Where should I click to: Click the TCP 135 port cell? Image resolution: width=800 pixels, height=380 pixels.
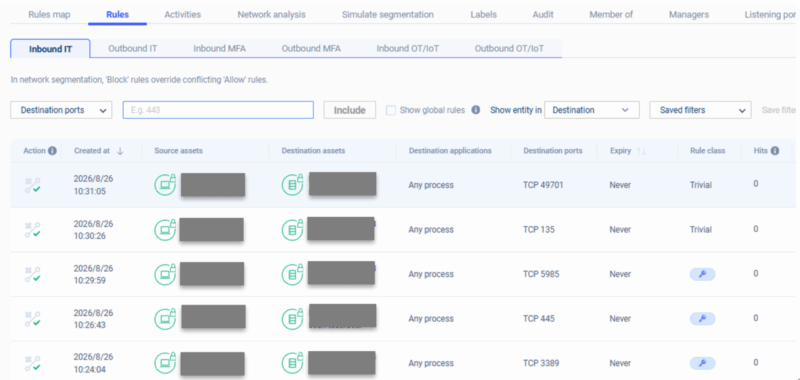point(539,230)
